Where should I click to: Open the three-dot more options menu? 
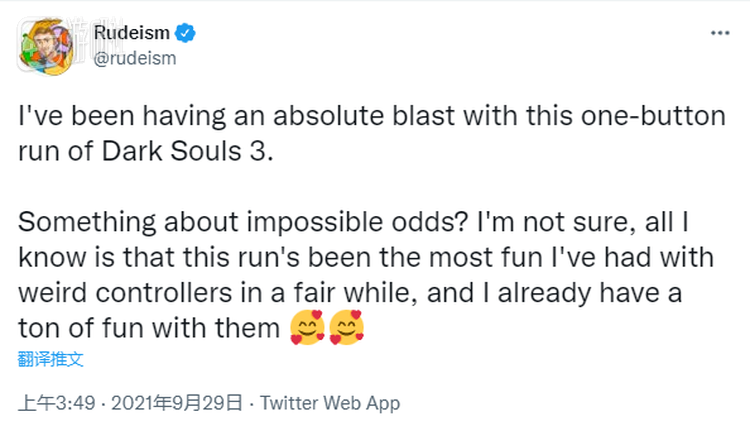(719, 33)
